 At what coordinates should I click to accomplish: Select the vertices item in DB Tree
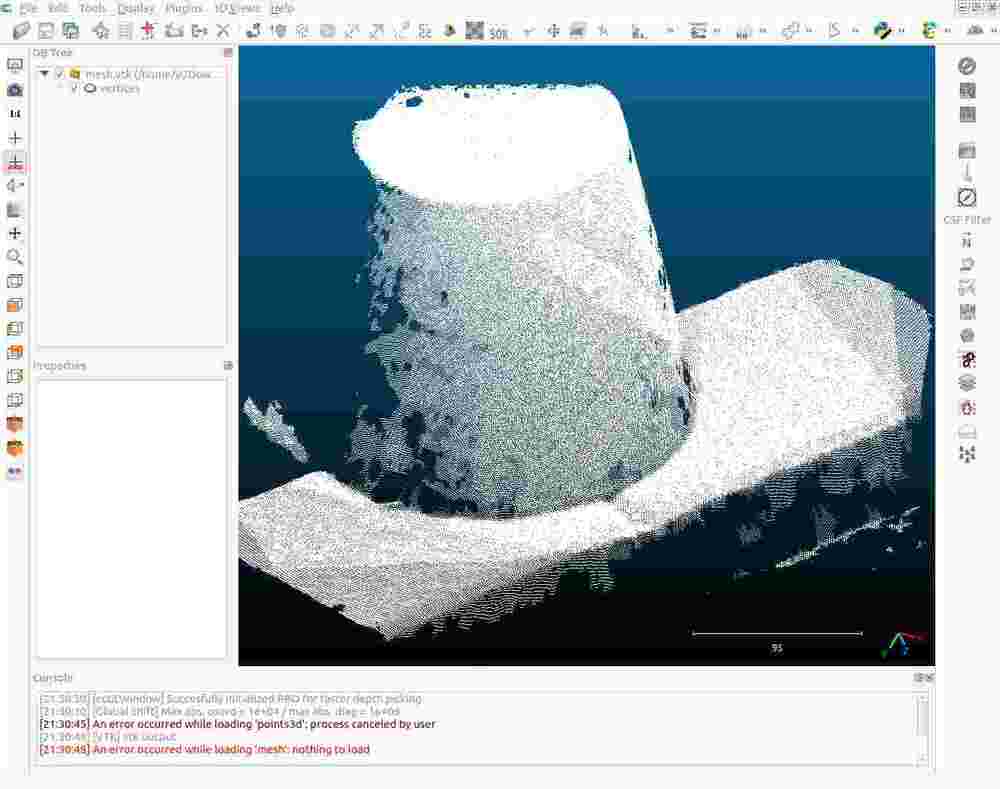[x=119, y=89]
